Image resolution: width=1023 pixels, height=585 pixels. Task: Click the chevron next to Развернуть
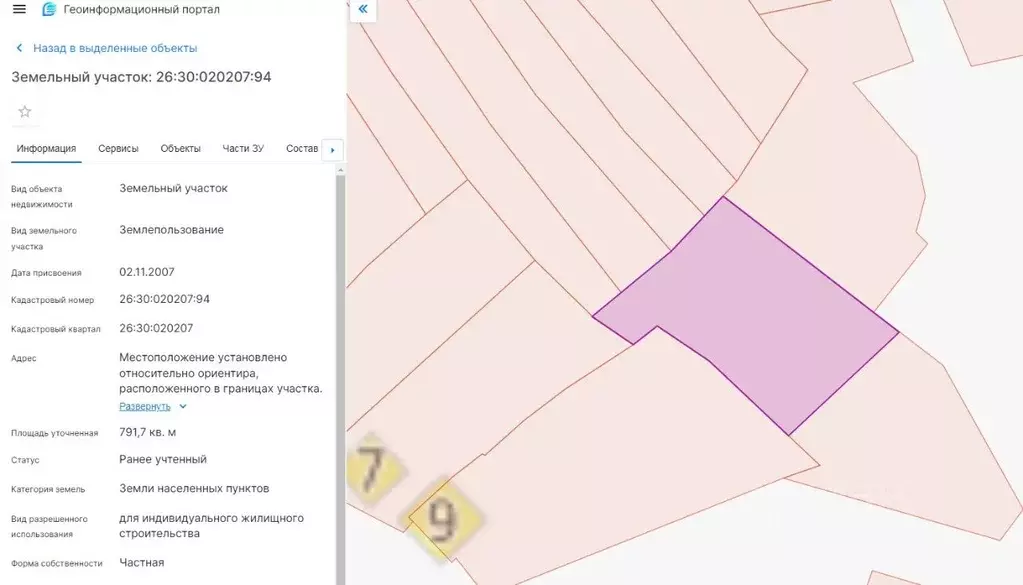point(183,406)
